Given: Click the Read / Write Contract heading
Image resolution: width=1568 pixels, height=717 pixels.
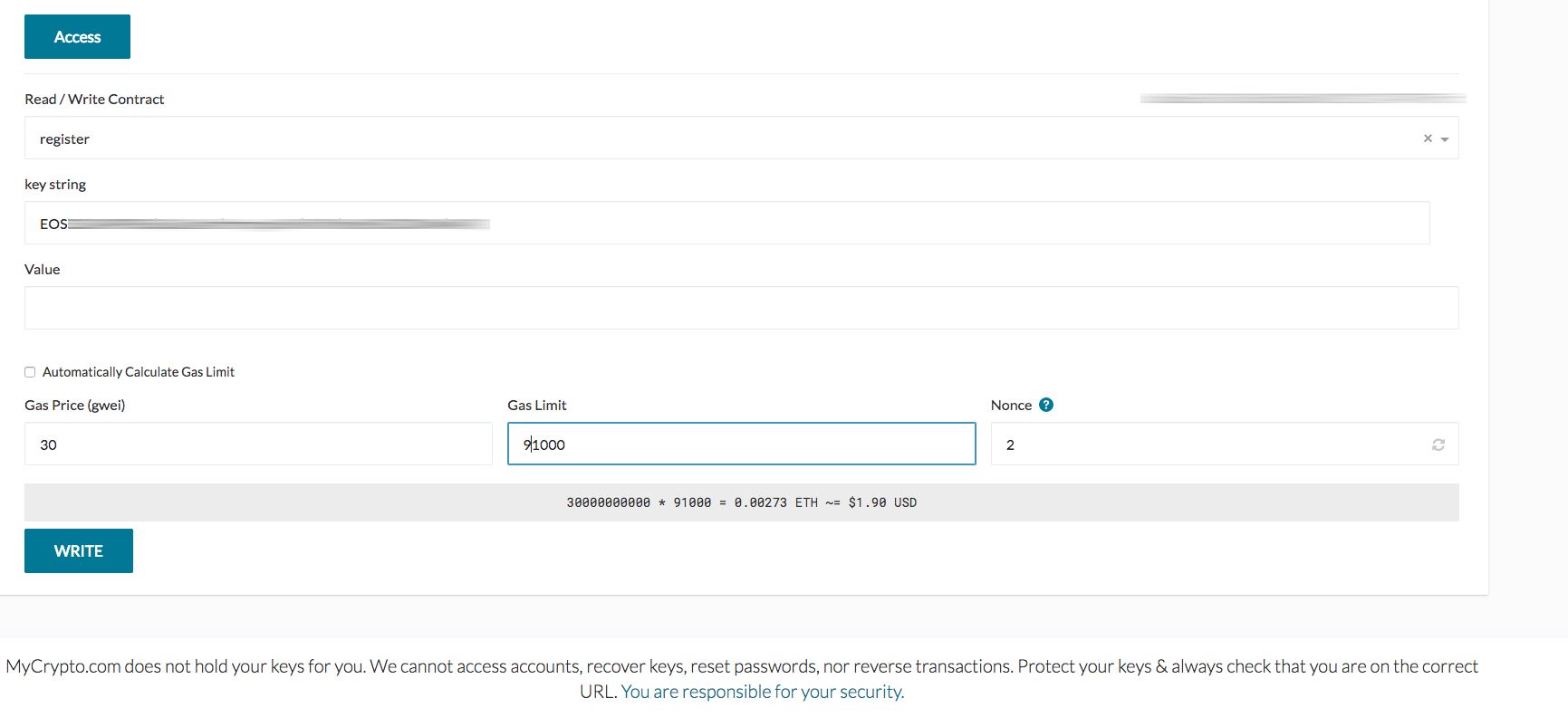Looking at the screenshot, I should pyautogui.click(x=94, y=99).
